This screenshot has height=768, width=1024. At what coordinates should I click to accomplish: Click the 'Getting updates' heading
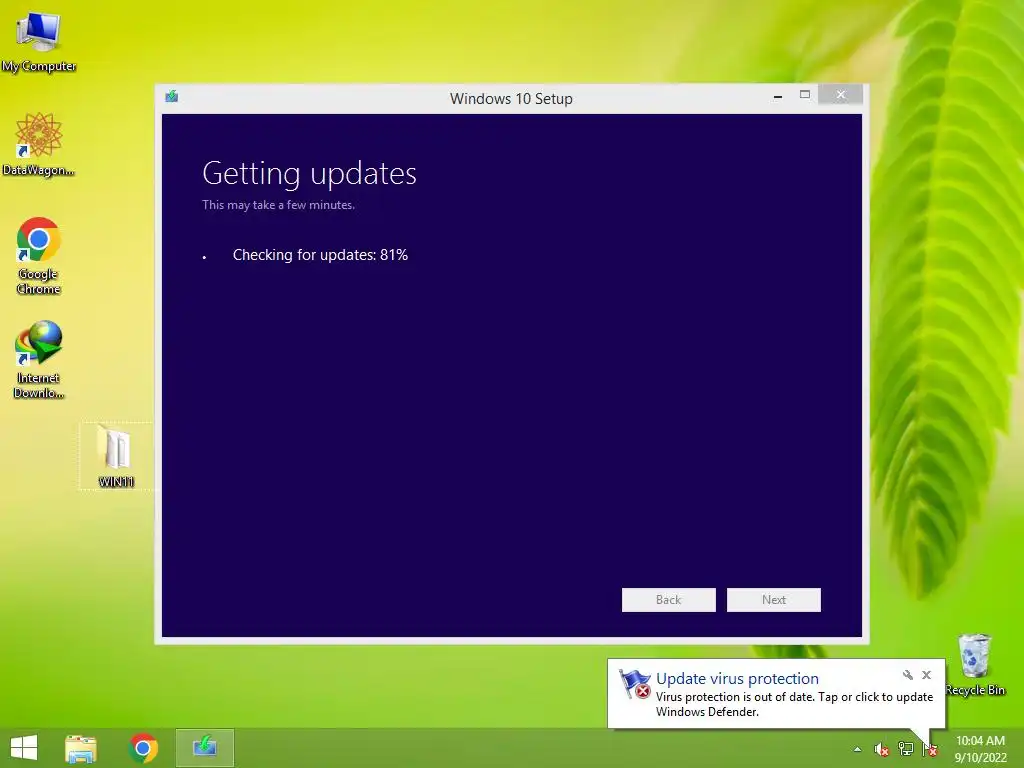309,173
